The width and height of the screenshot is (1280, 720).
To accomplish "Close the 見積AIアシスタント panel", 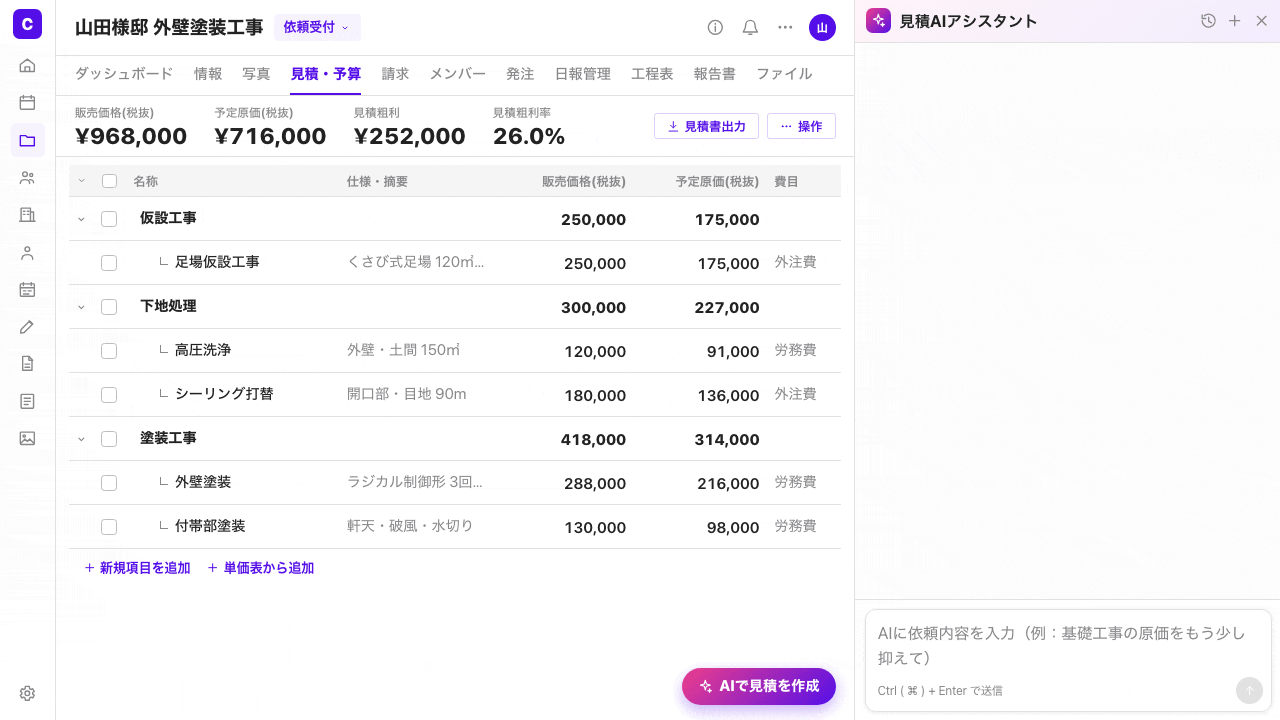I will [x=1261, y=21].
